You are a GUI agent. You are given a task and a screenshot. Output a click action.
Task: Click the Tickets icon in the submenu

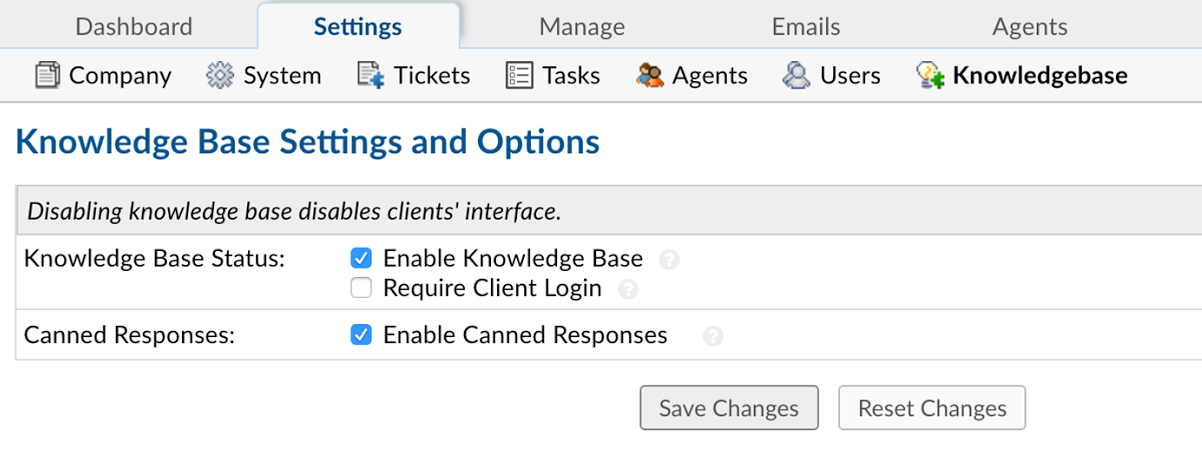tap(371, 75)
